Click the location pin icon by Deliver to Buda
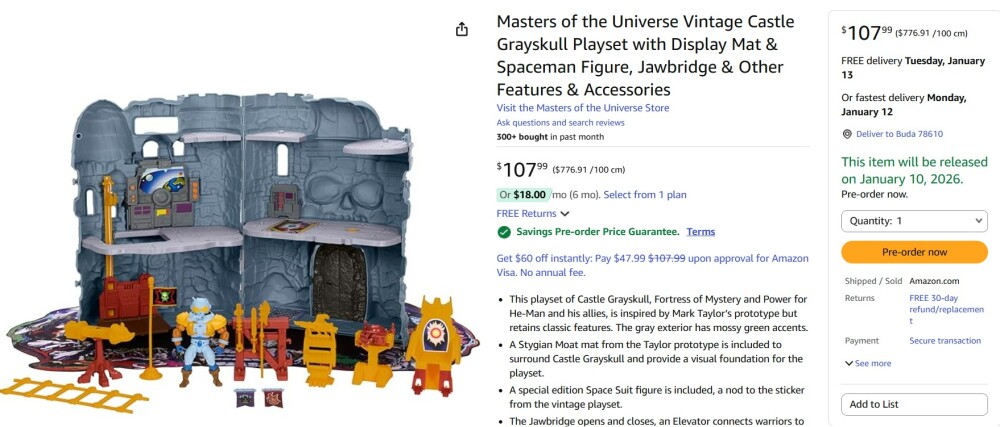Image resolution: width=1000 pixels, height=427 pixels. [847, 134]
